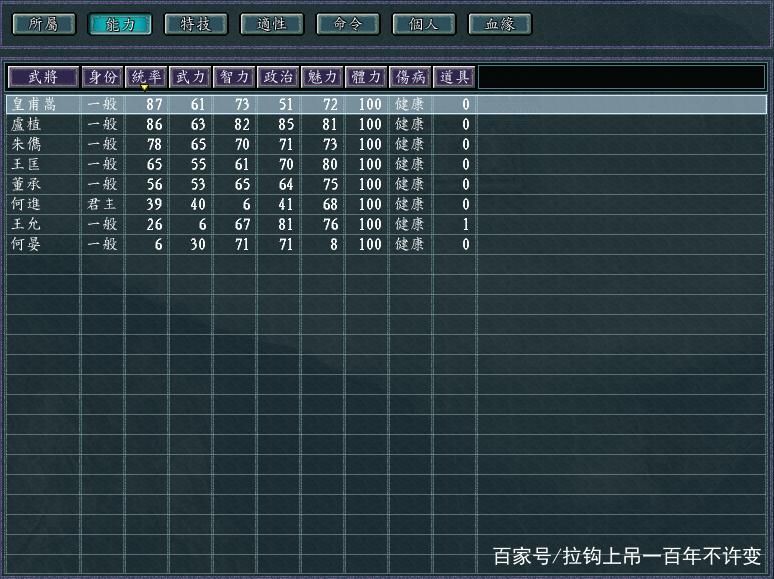774x579 pixels.
Task: Sort by 政治 column header
Action: coord(278,77)
